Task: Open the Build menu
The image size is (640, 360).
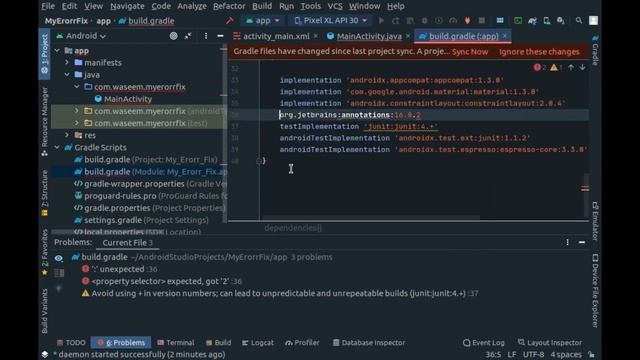Action: pos(262,6)
